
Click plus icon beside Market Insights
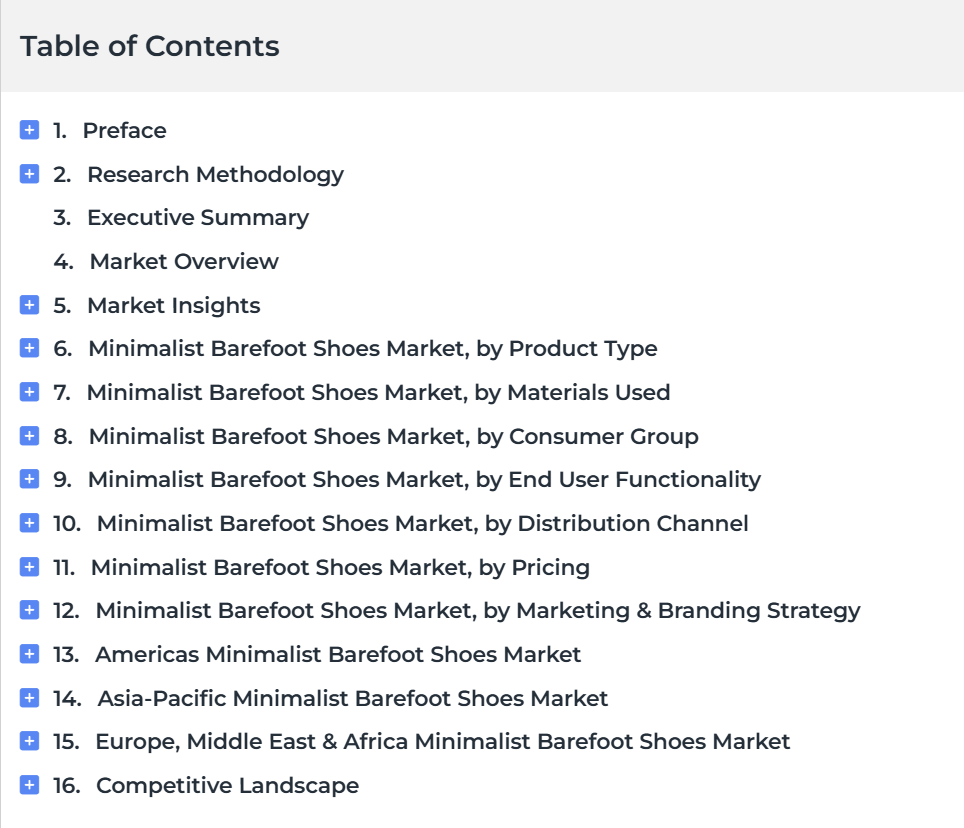29,305
